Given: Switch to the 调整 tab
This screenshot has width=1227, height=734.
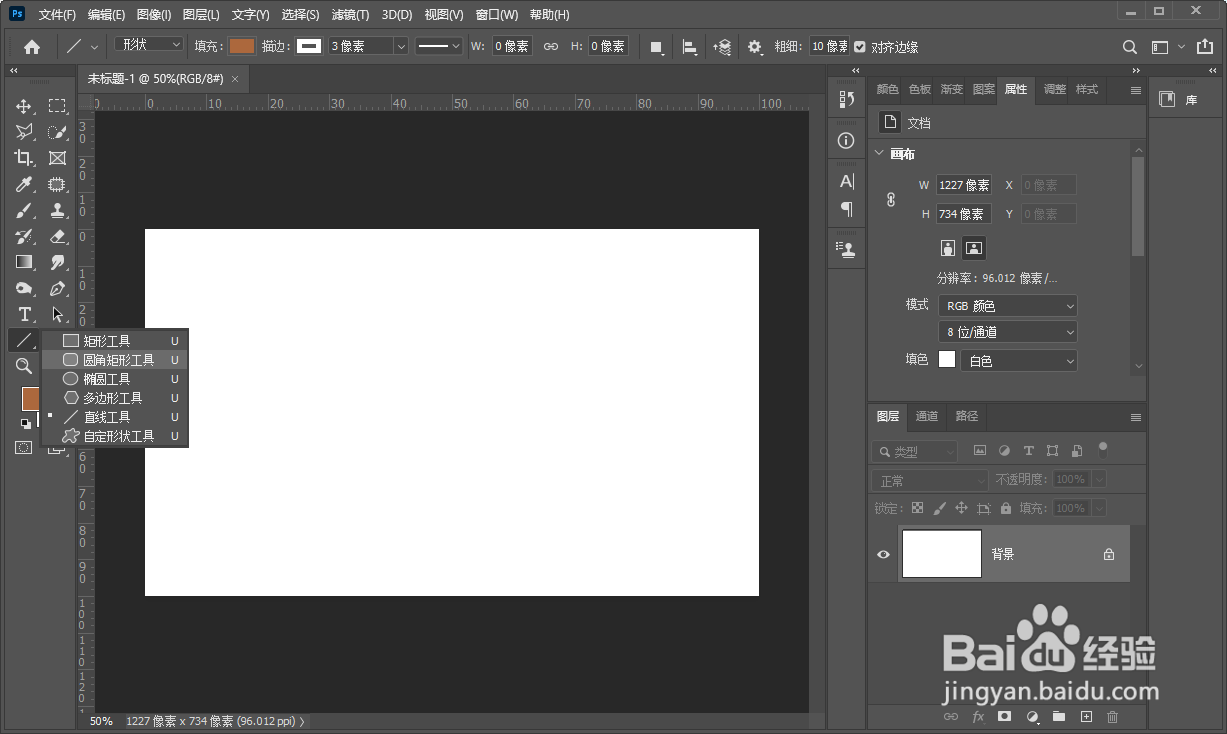Looking at the screenshot, I should tap(1055, 89).
